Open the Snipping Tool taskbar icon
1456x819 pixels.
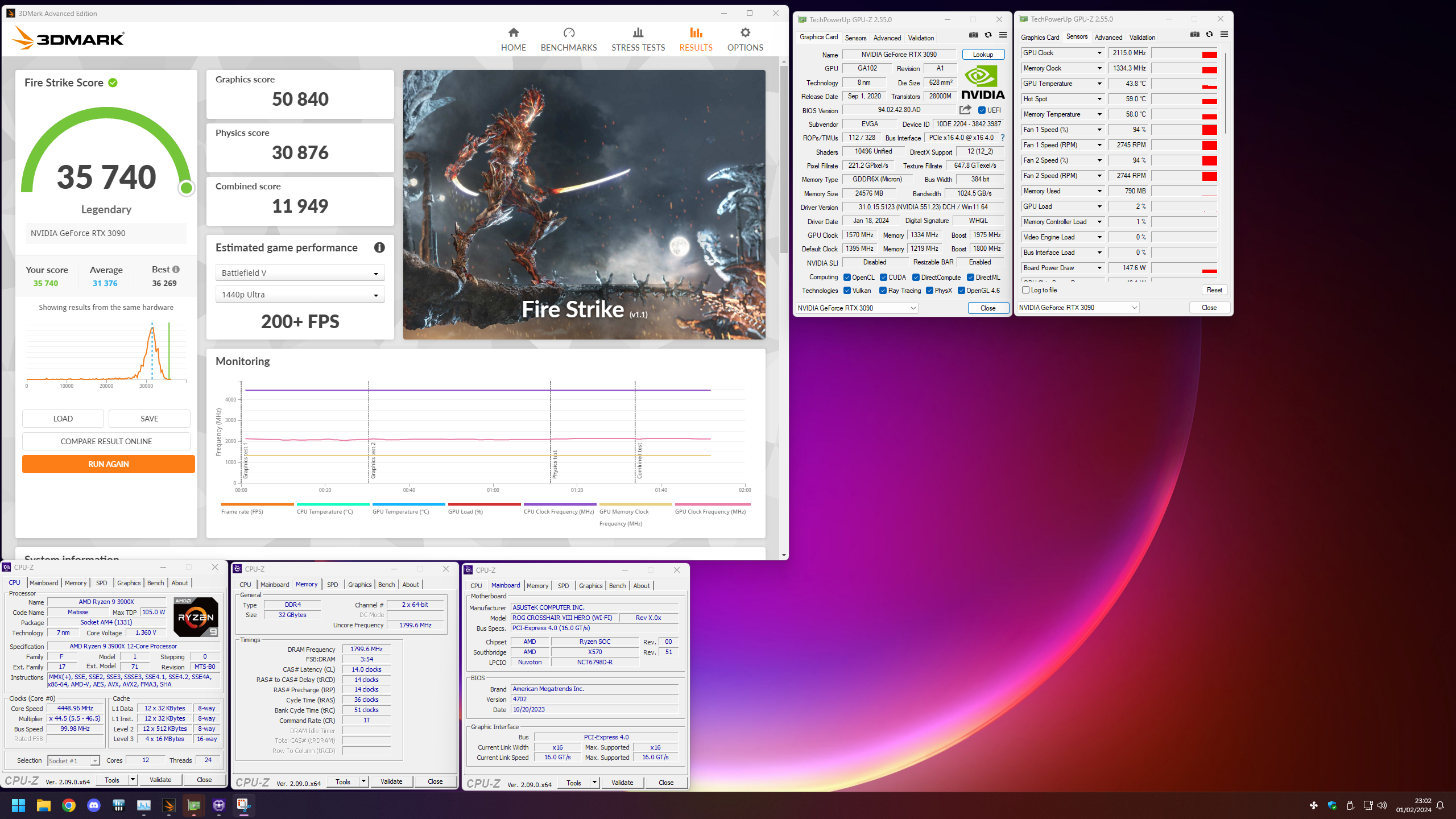[x=244, y=805]
